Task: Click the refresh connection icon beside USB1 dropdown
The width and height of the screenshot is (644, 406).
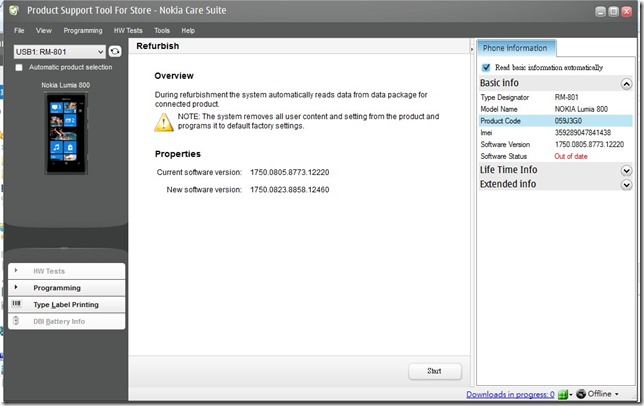Action: tap(115, 51)
